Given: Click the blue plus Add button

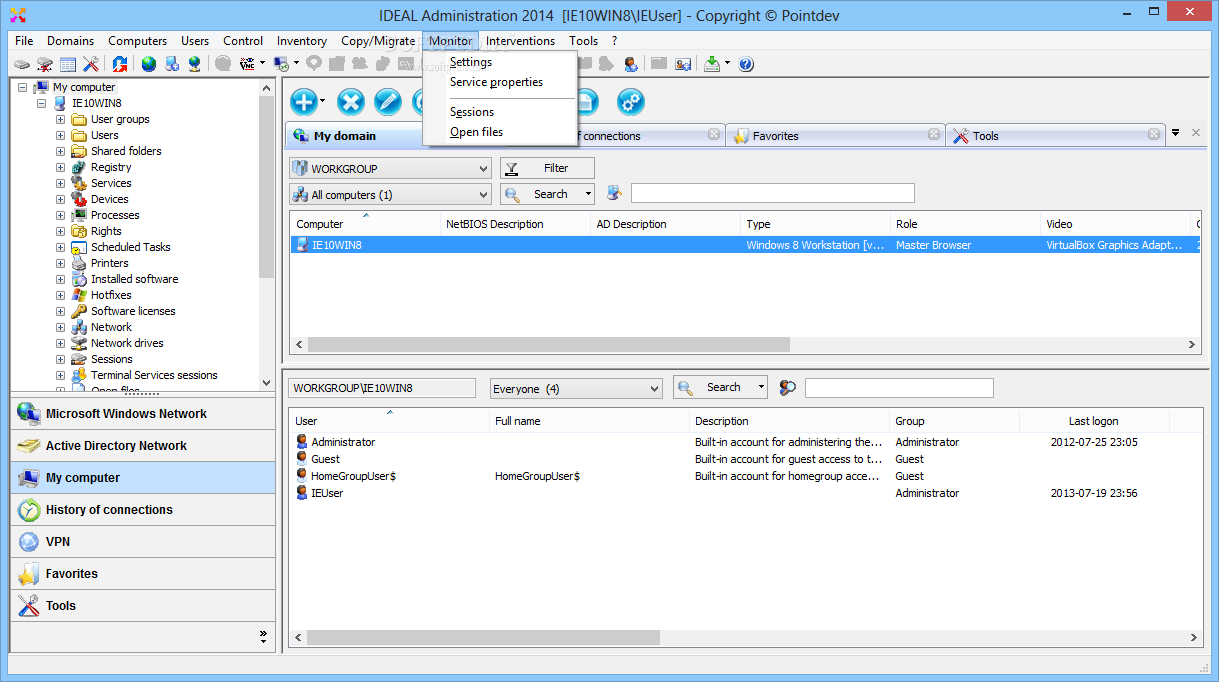Looking at the screenshot, I should [x=304, y=102].
